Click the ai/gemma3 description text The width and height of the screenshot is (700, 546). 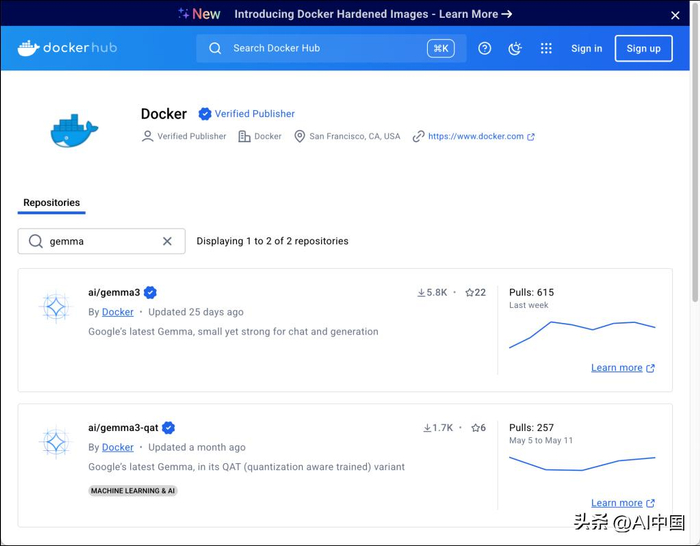(233, 332)
